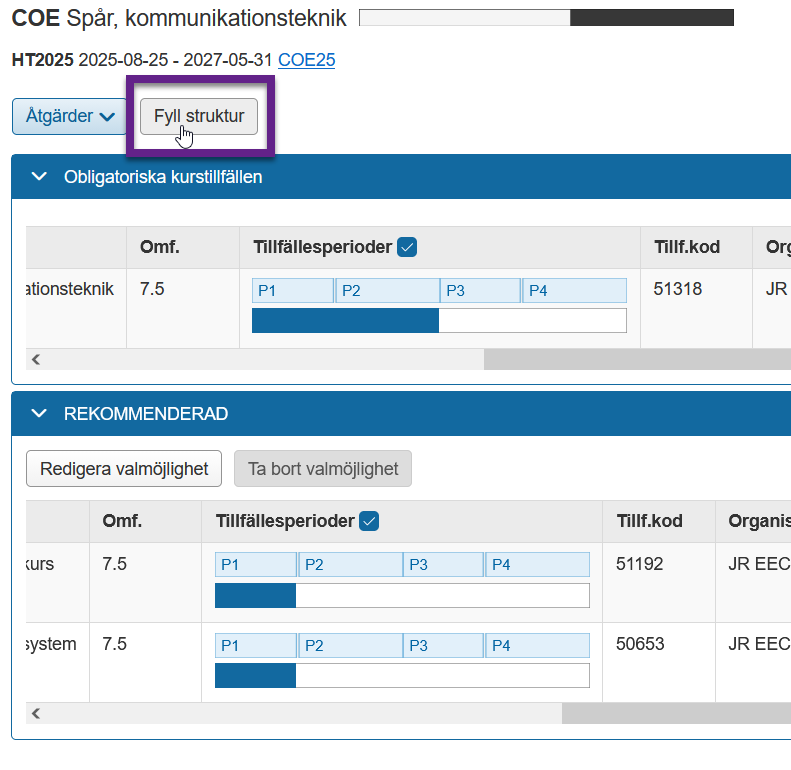Viewport: 791px width, 770px height.
Task: Select period P1 for course 51318
Action: click(x=292, y=291)
